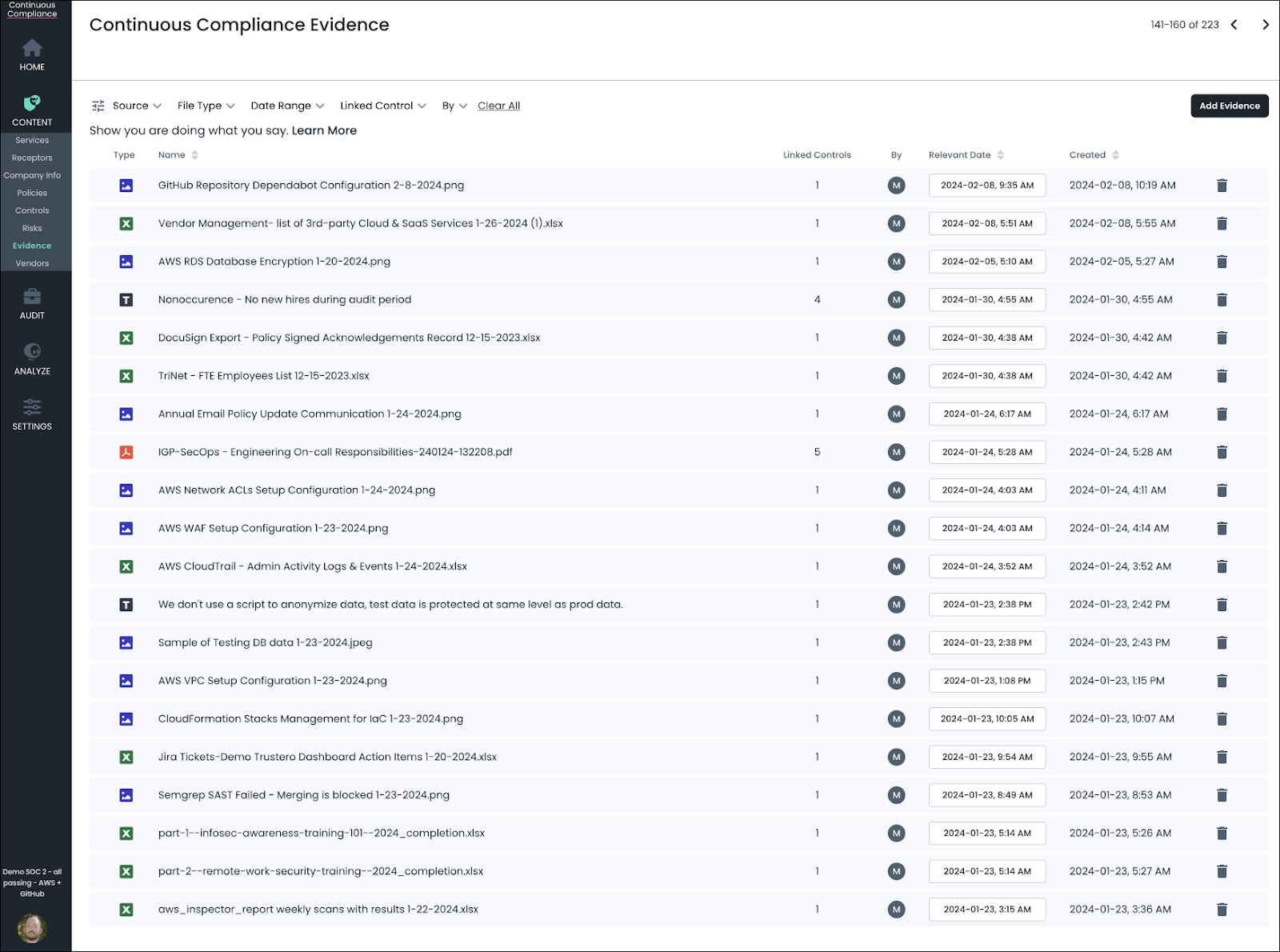This screenshot has height=952, width=1280.
Task: Edit relevant date 2024-02-08, 9:35 AM
Action: click(x=987, y=186)
